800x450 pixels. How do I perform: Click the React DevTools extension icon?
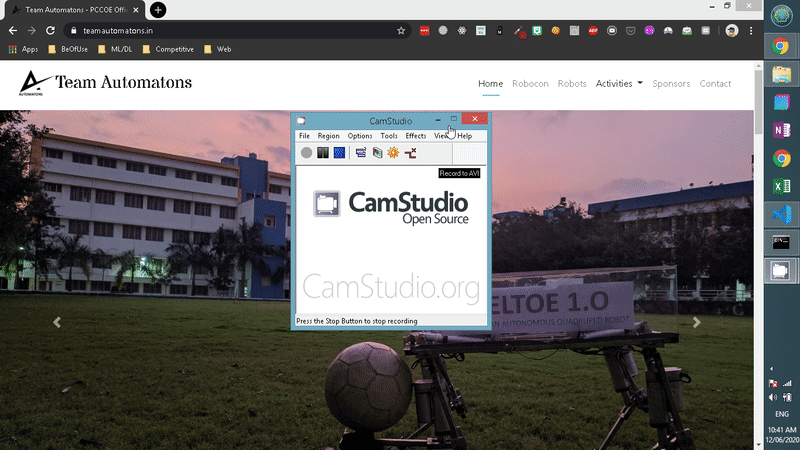pos(462,31)
